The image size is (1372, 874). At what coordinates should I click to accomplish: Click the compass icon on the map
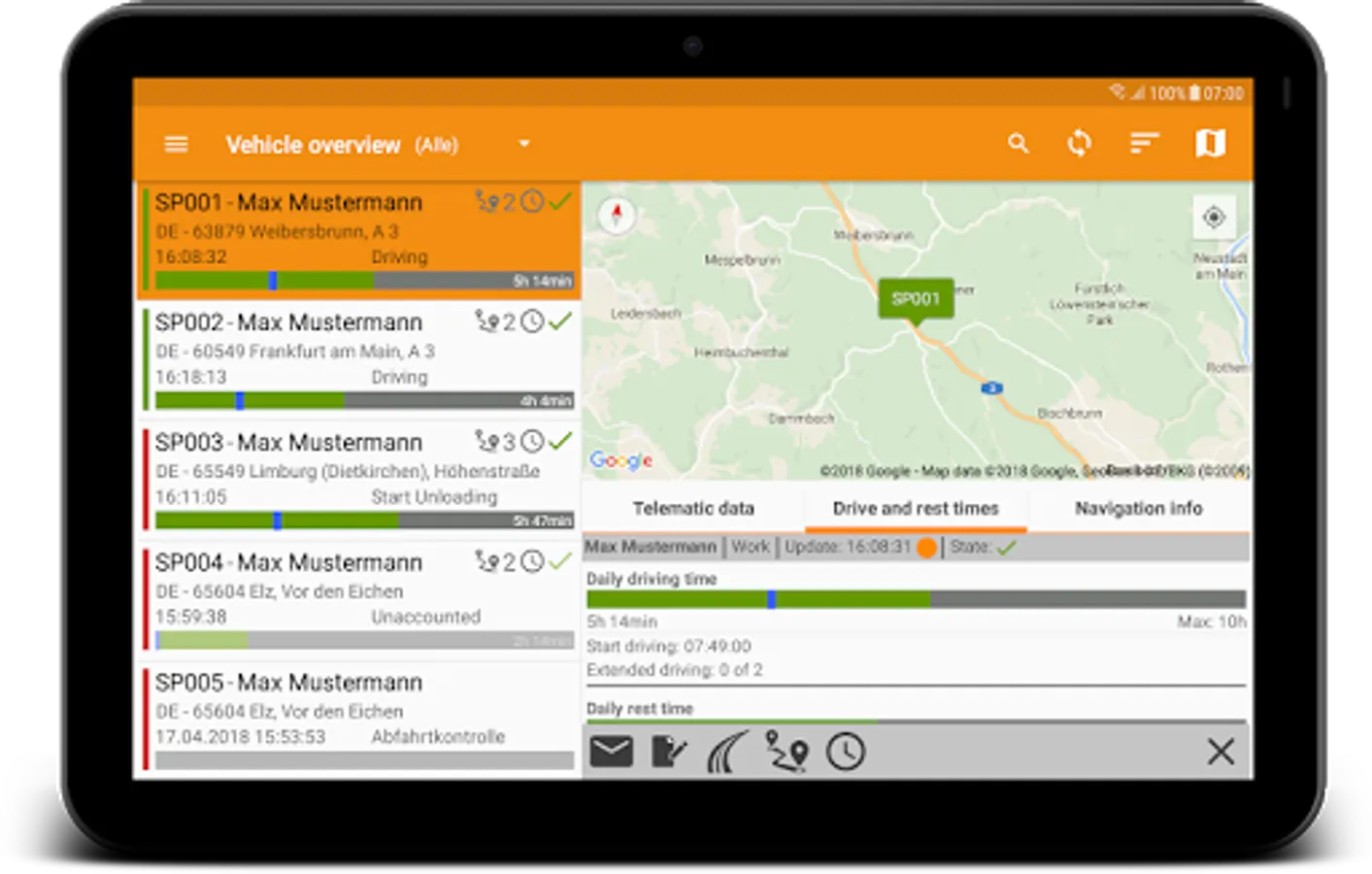point(616,215)
